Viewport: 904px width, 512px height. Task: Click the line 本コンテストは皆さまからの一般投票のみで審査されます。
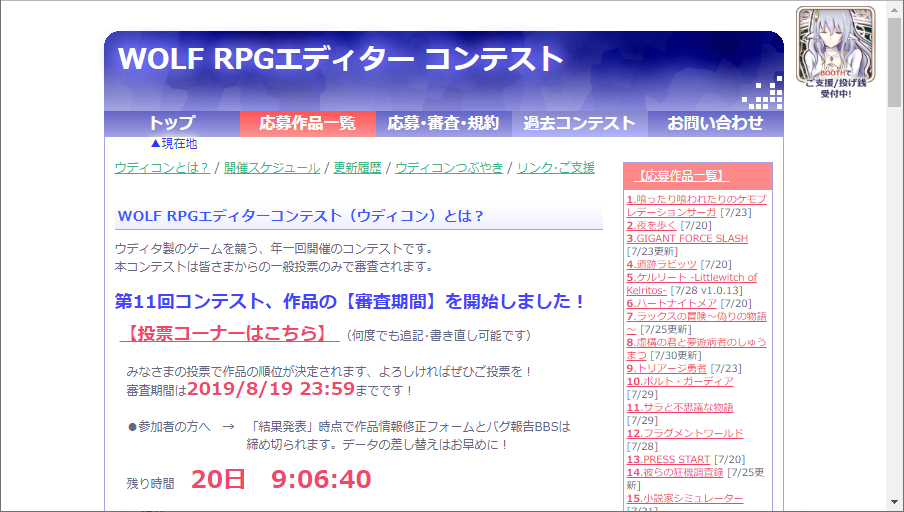click(274, 267)
